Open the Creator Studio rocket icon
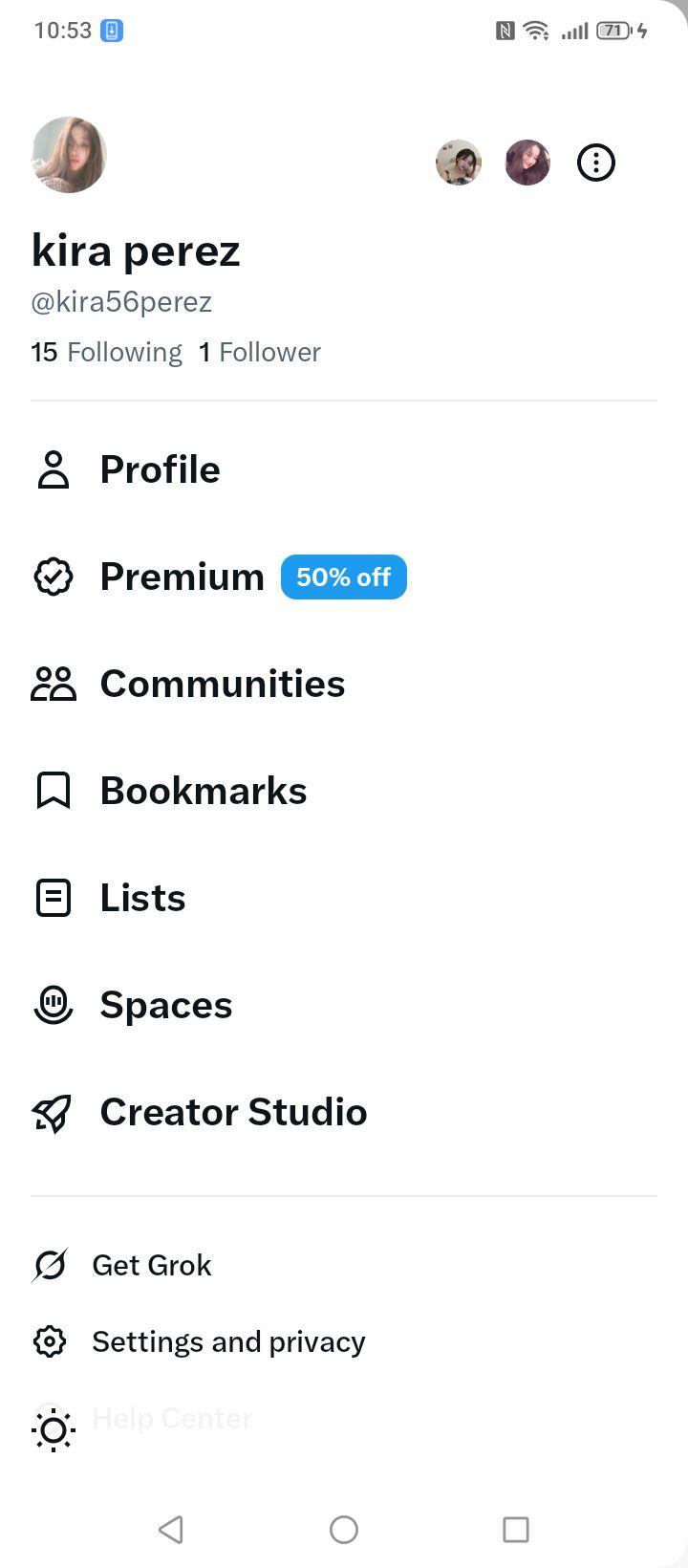This screenshot has height=1568, width=688. pyautogui.click(x=54, y=1112)
